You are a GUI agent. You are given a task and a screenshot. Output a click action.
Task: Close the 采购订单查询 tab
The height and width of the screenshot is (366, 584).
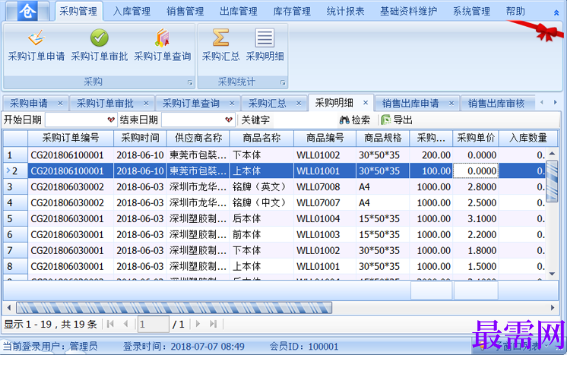coord(232,103)
